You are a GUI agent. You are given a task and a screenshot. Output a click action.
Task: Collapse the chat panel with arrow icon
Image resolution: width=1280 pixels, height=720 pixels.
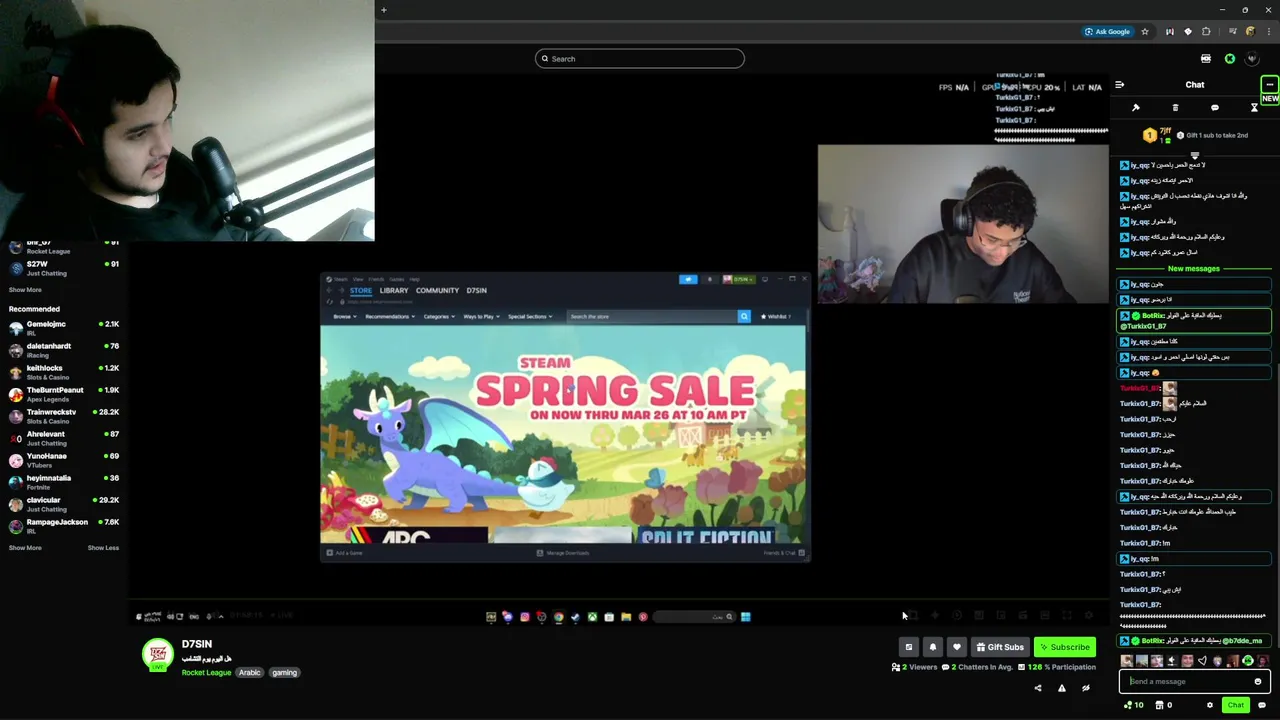(x=1120, y=85)
